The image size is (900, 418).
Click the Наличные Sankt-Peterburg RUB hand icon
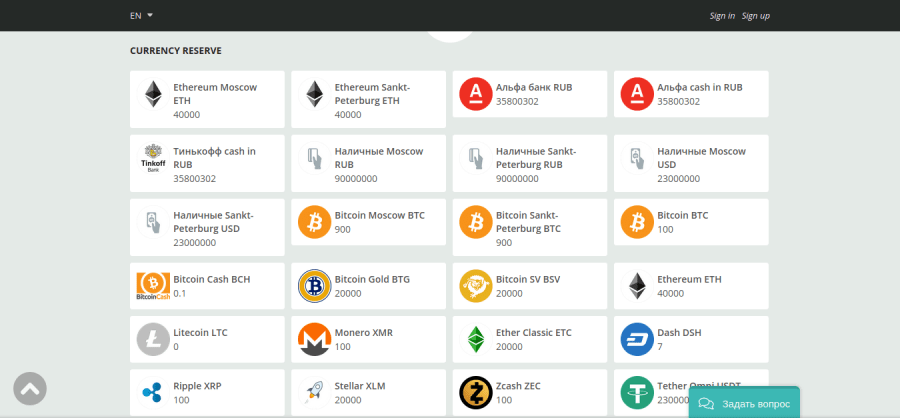pyautogui.click(x=476, y=158)
